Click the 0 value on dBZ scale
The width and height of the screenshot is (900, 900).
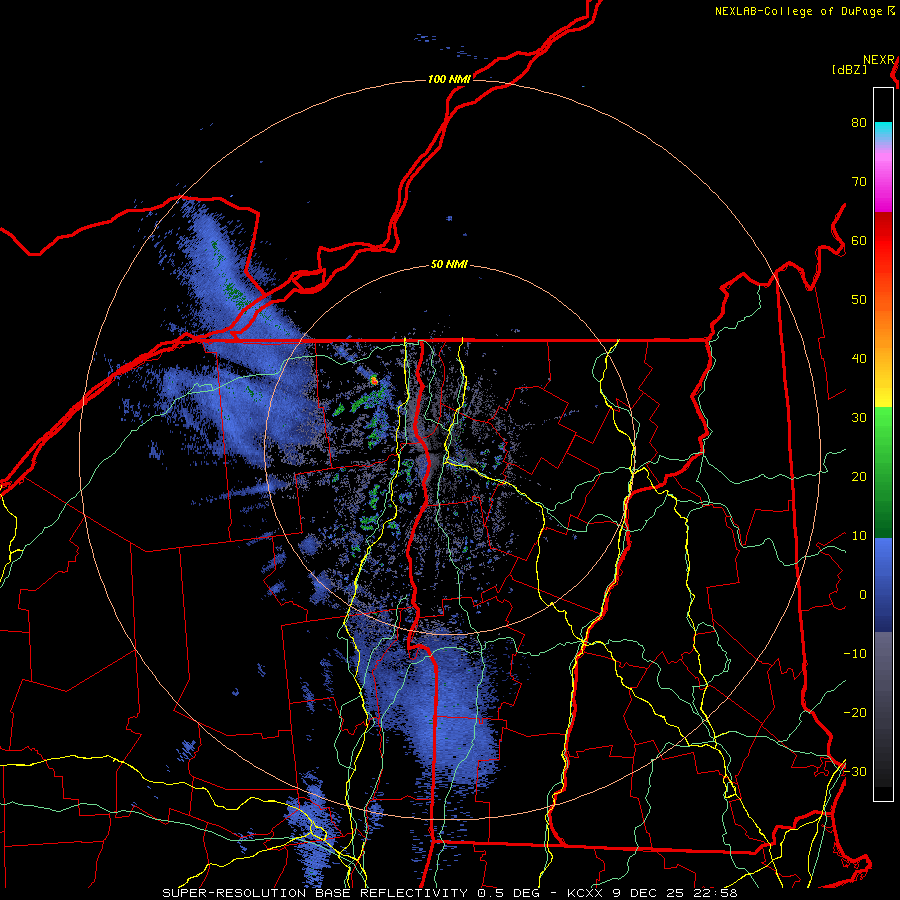(x=863, y=595)
